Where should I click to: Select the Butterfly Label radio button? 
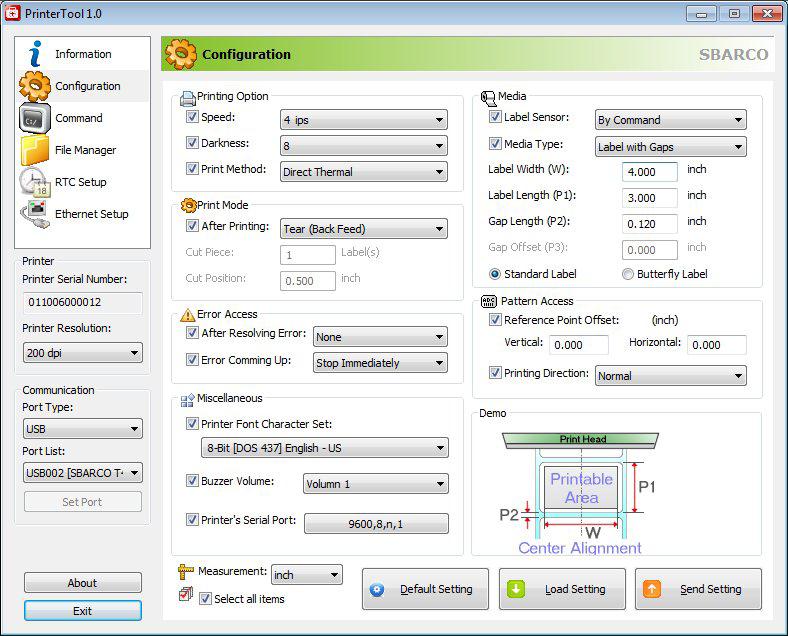coord(628,274)
